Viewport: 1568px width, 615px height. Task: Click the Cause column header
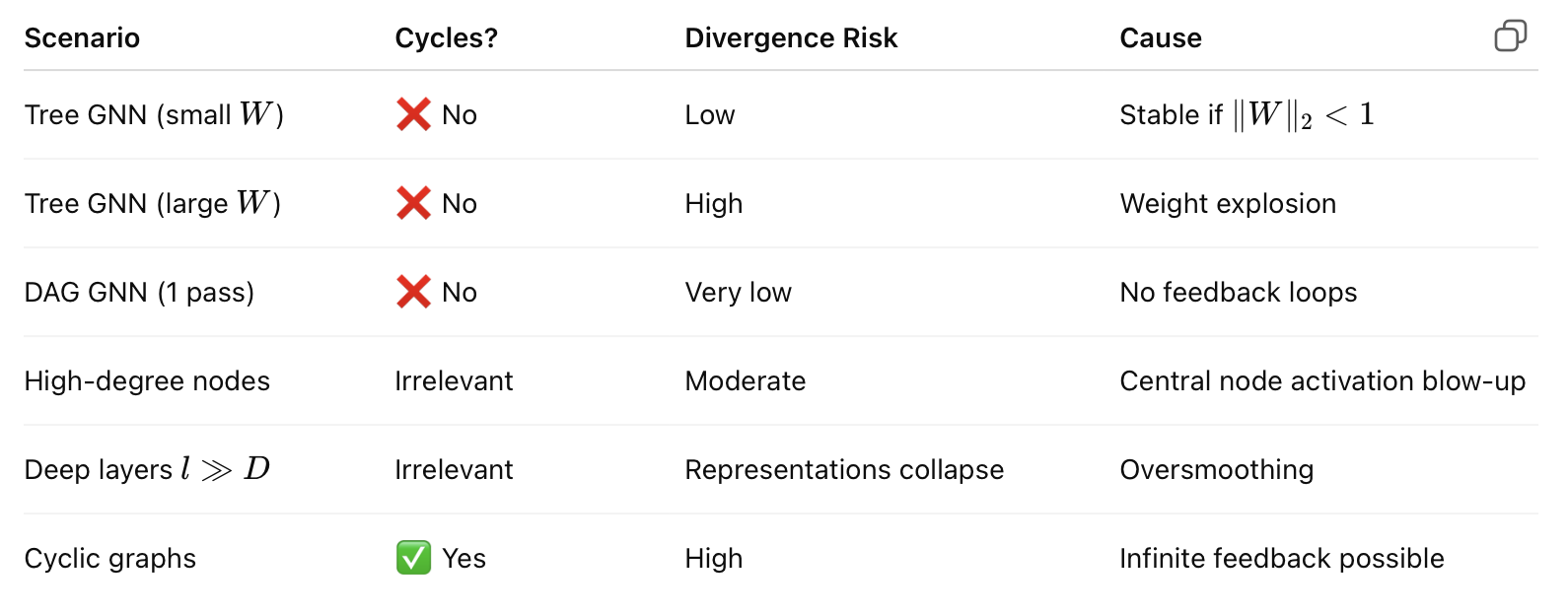coord(1160,38)
